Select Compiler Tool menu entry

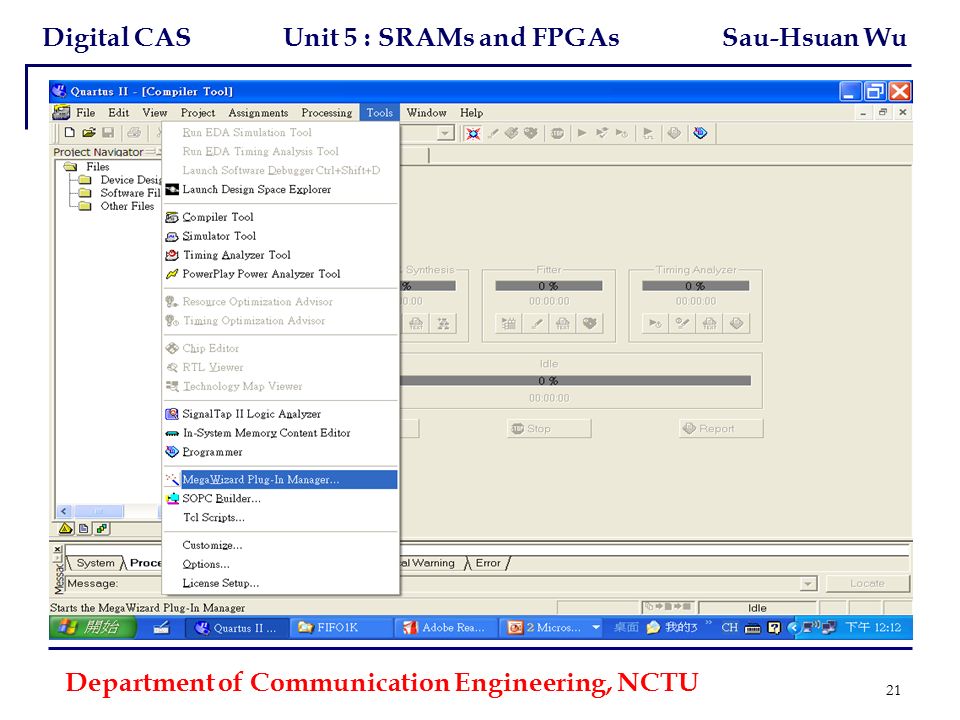pyautogui.click(x=281, y=217)
